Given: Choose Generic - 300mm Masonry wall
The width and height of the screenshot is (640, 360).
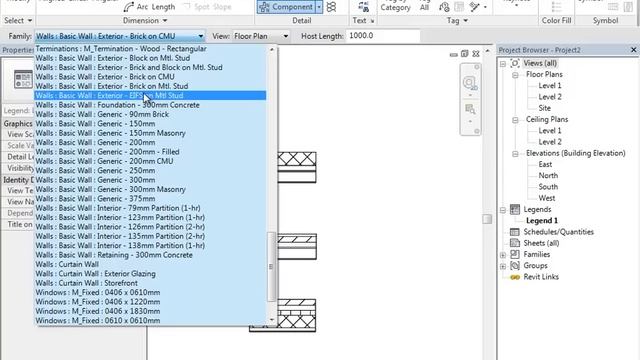Looking at the screenshot, I should 150,189.
